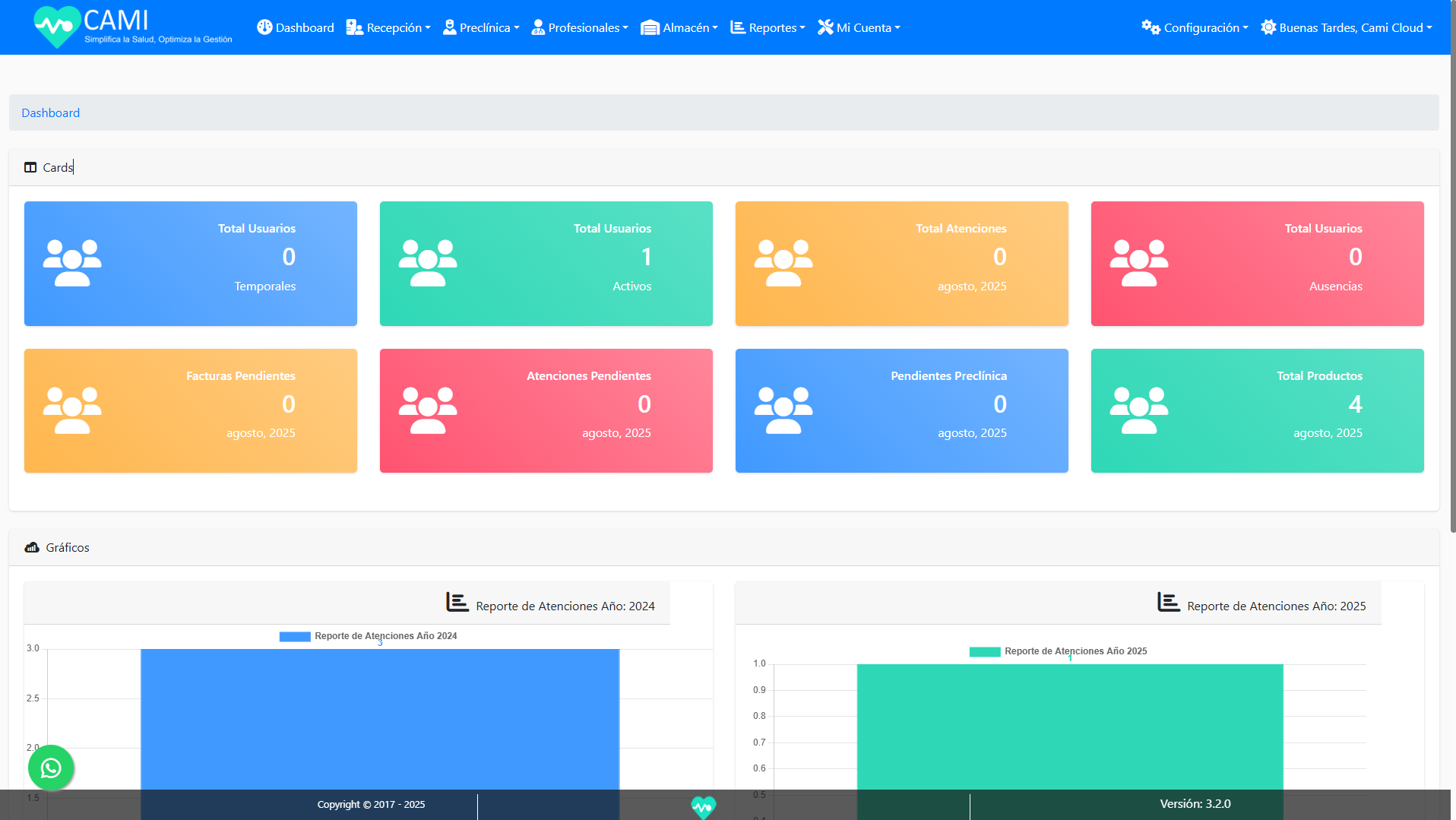
Task: Click the Reportes chart icon in navbar
Action: [x=737, y=27]
